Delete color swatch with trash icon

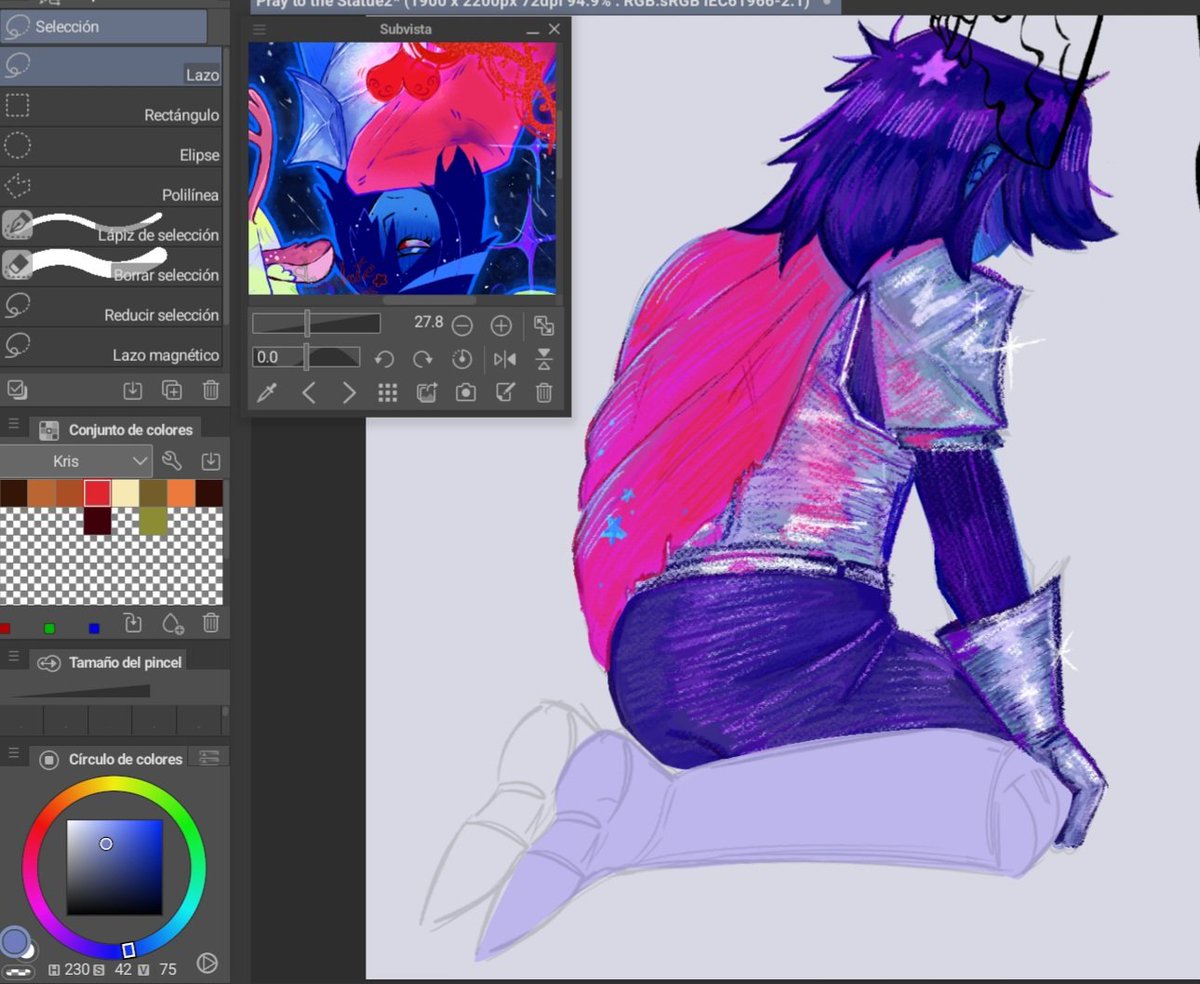click(x=211, y=623)
